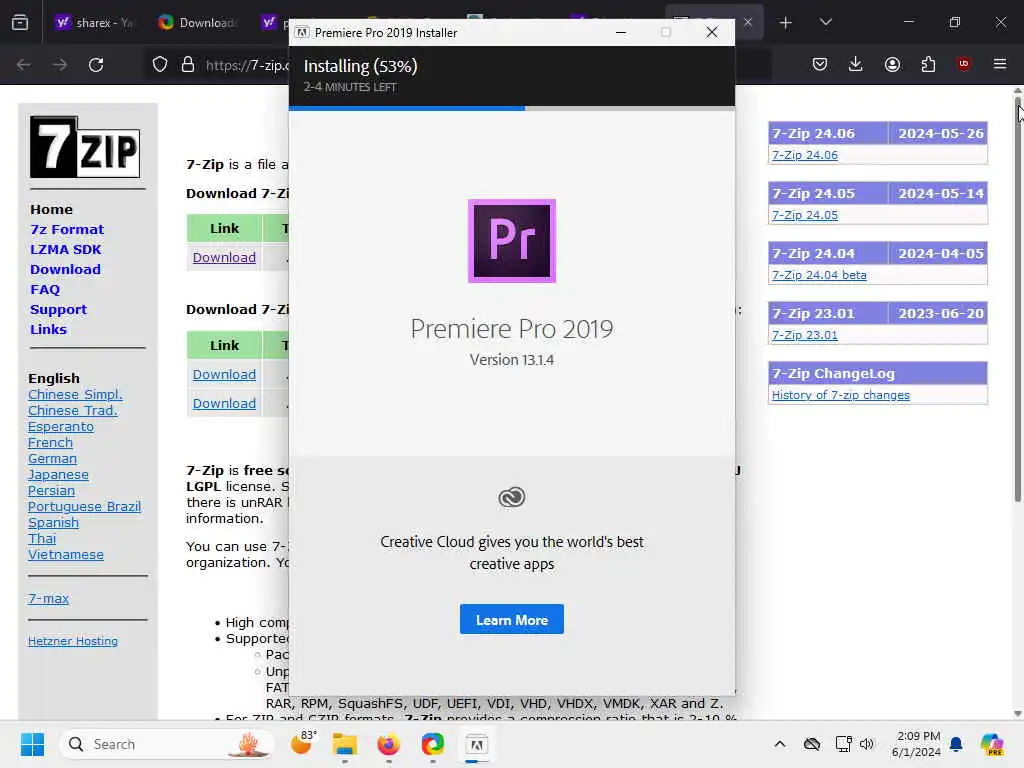Click the 7-Zip logo image

tap(85, 147)
